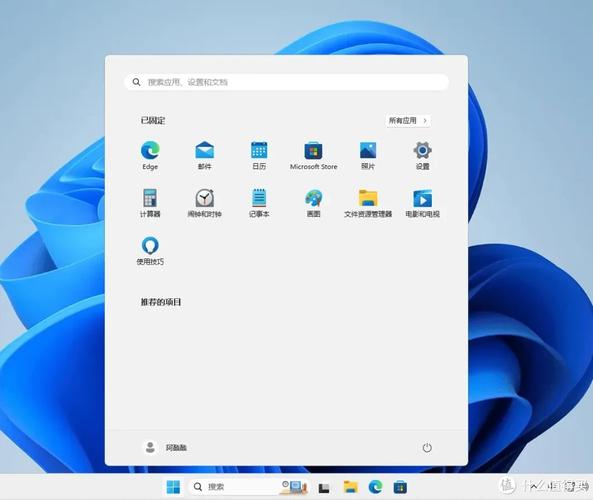
Task: Click the Windows Start button on taskbar
Action: [174, 487]
